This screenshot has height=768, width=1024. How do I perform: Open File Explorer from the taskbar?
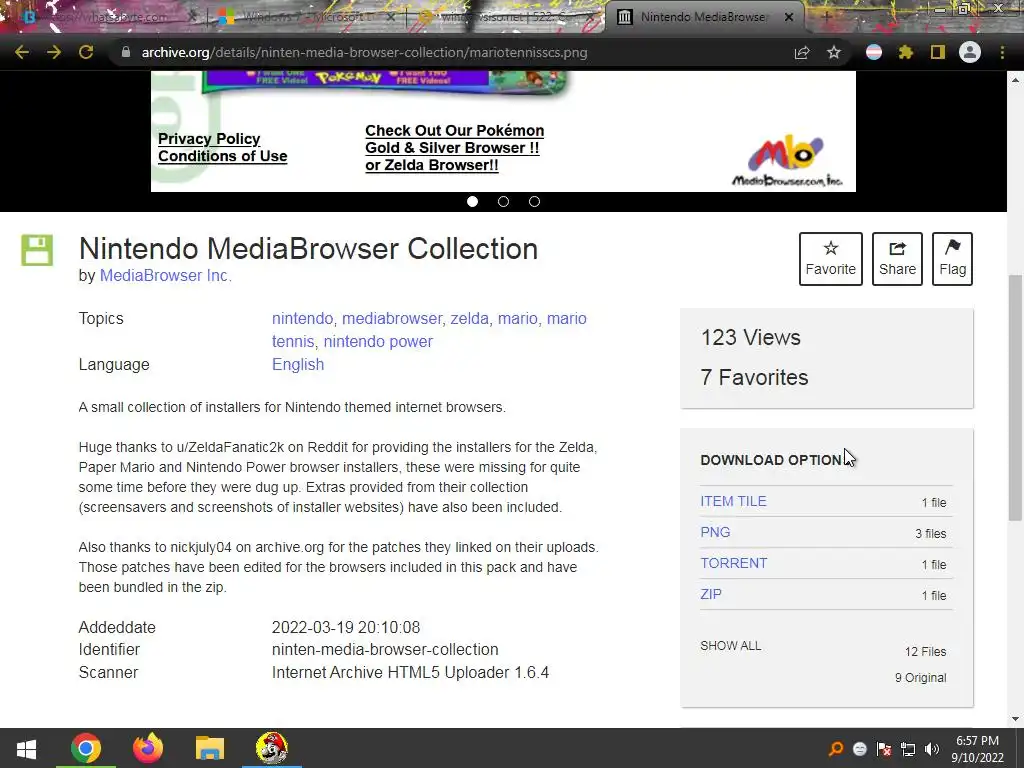(210, 748)
